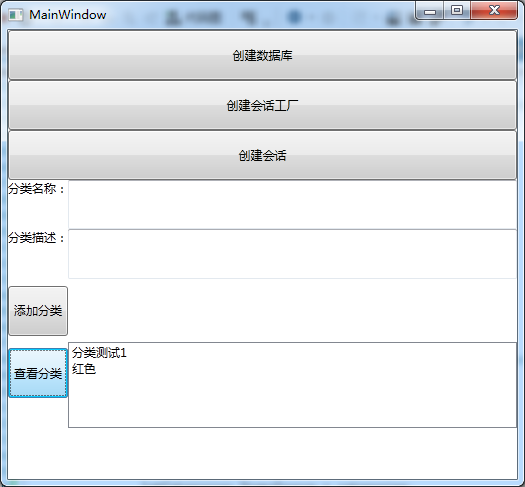Viewport: 525px width, 487px height.
Task: Select the 创建会话 button
Action: [x=262, y=155]
